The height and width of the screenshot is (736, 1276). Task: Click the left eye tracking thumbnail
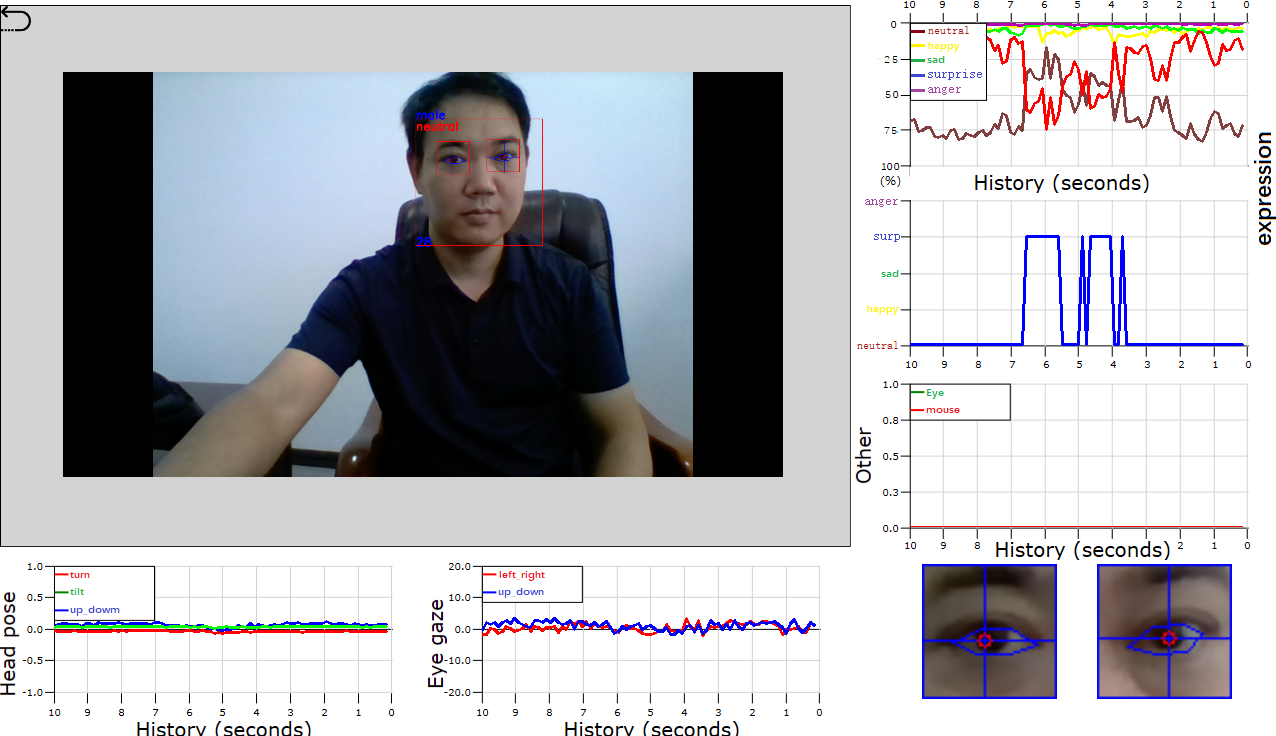988,631
